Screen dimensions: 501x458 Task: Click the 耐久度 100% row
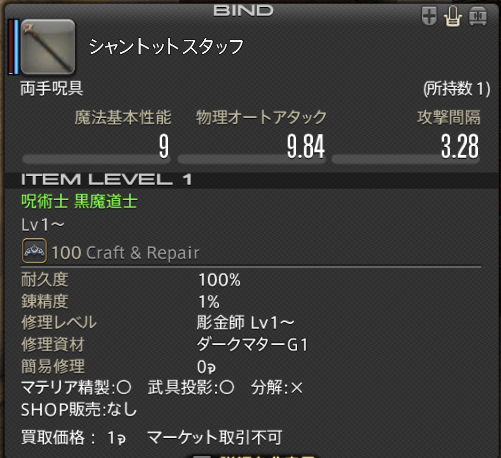pos(131,280)
